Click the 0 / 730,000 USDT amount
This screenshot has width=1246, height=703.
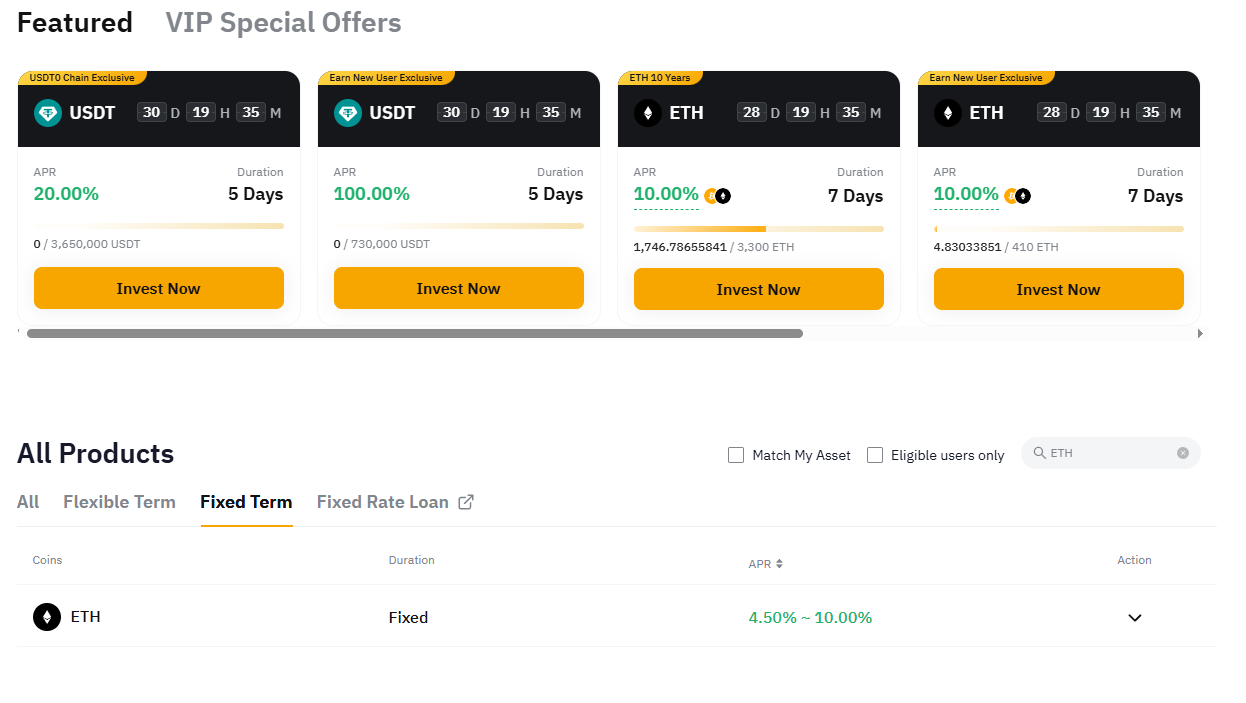tap(382, 244)
